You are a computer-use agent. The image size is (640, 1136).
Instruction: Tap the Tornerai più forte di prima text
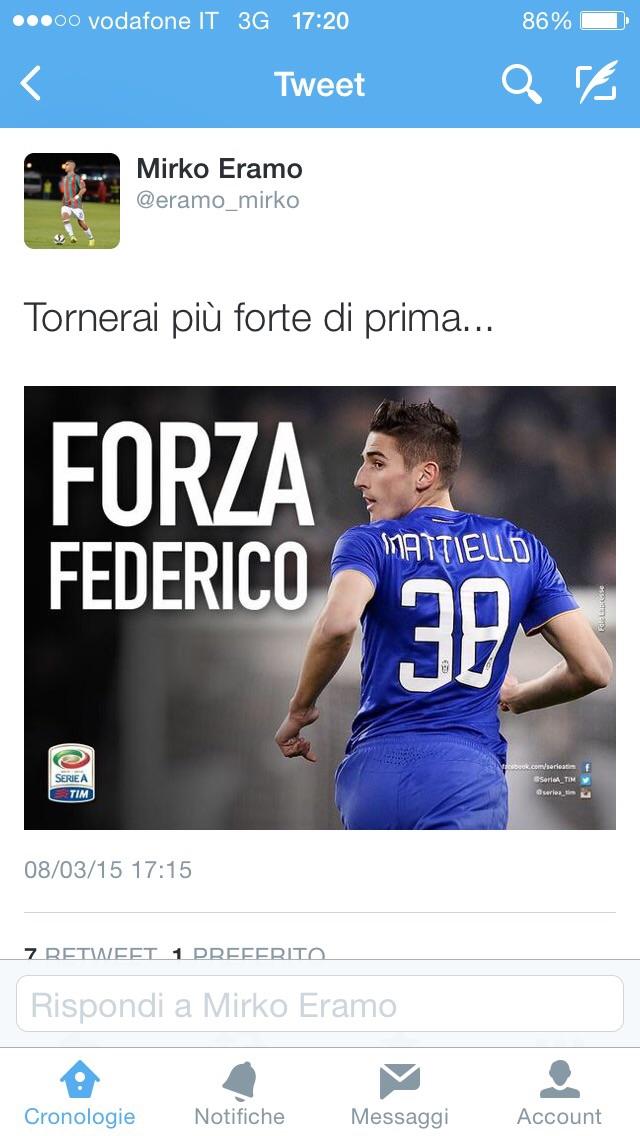tap(259, 319)
